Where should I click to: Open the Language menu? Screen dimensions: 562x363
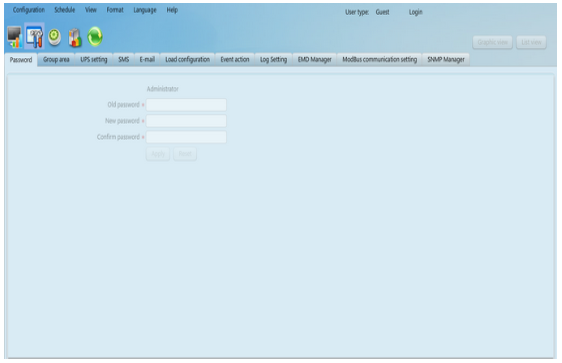tap(145, 10)
